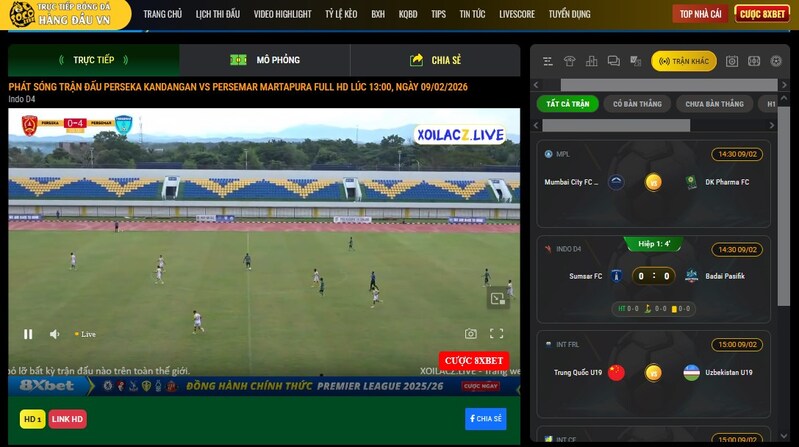Open the jersey lineup icon in sidebar

(569, 61)
